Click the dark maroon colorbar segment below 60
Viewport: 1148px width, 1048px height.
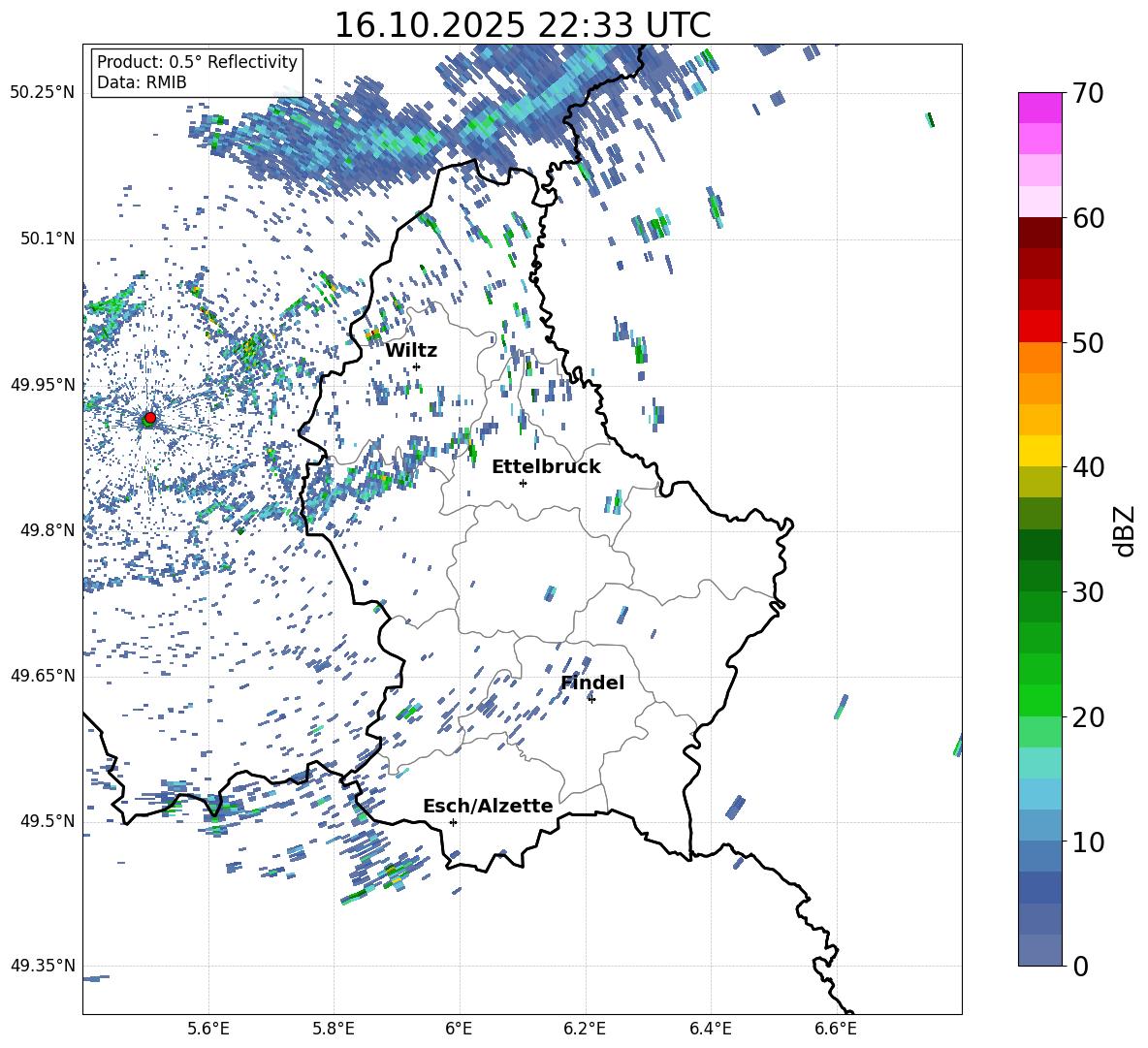1039,233
